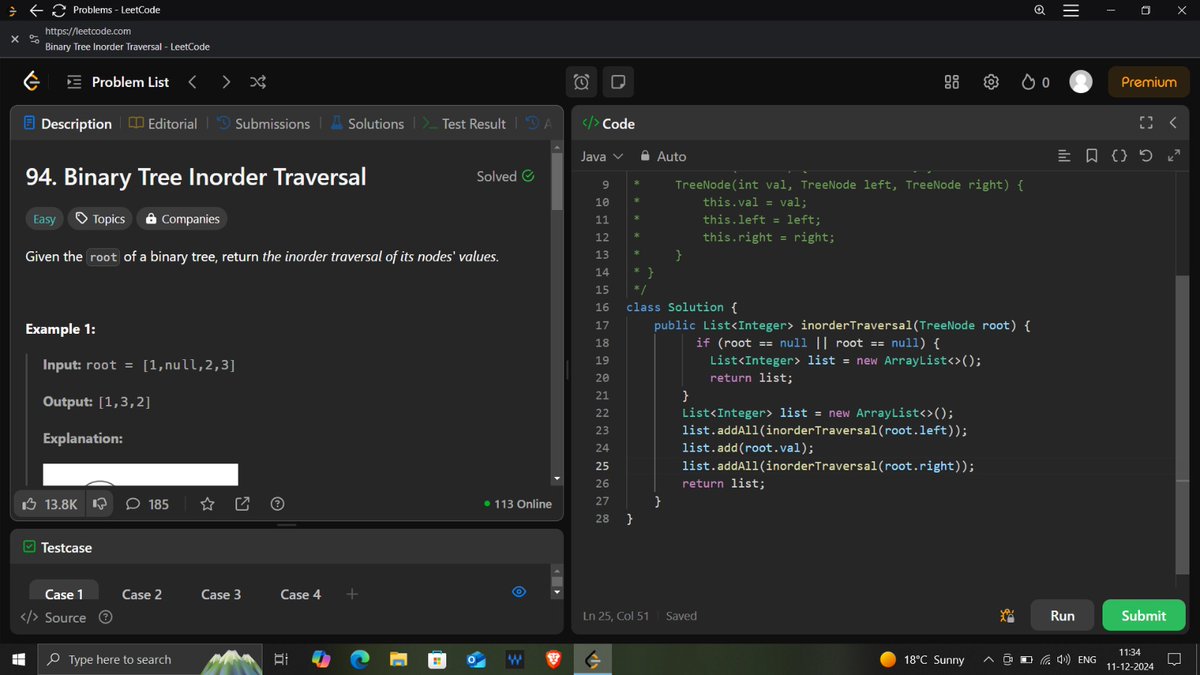The height and width of the screenshot is (675, 1200).
Task: Click the Run button
Action: pyautogui.click(x=1063, y=616)
